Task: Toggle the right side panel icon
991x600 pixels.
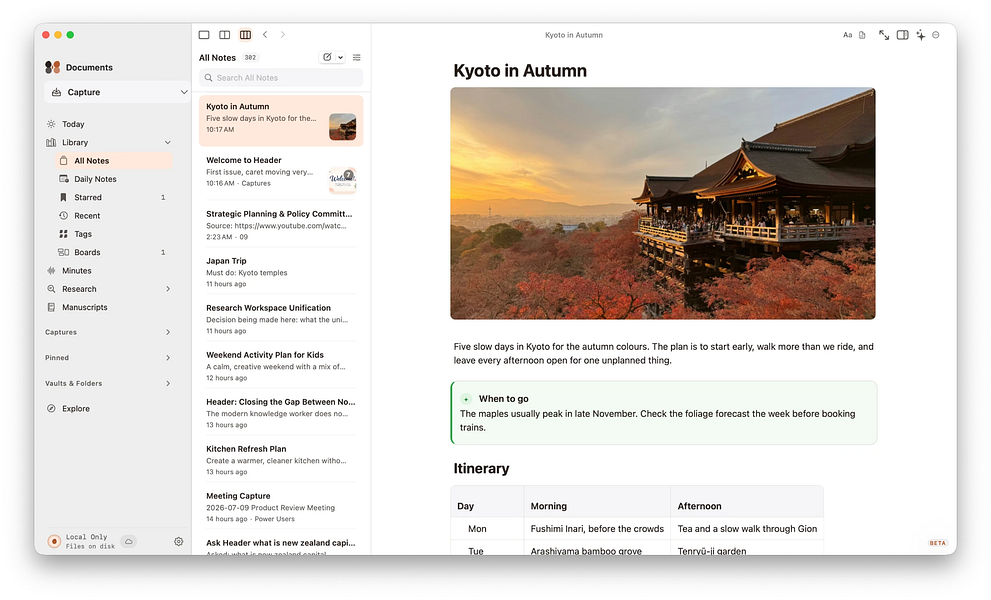Action: (x=903, y=35)
